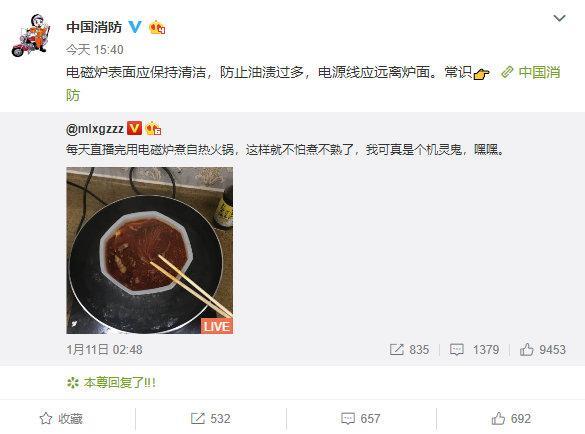Click the crown membership badge beside 中国消防
585x434 pixels.
click(x=157, y=28)
